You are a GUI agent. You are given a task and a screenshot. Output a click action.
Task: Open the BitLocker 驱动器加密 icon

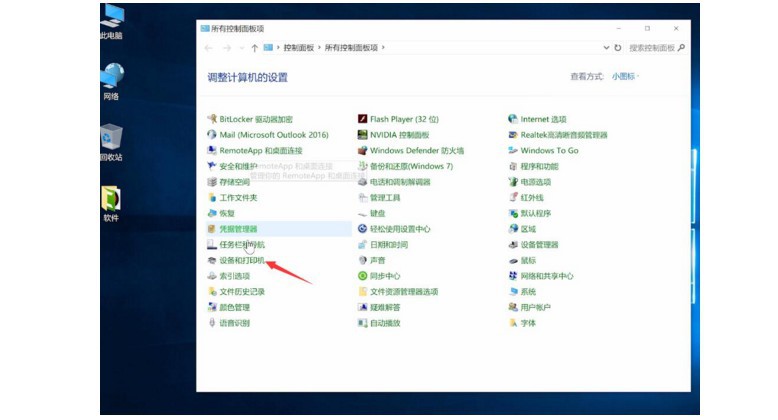click(212, 119)
